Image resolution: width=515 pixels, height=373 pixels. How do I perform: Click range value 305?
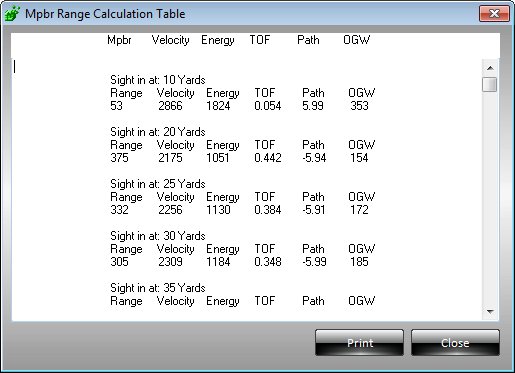click(119, 262)
